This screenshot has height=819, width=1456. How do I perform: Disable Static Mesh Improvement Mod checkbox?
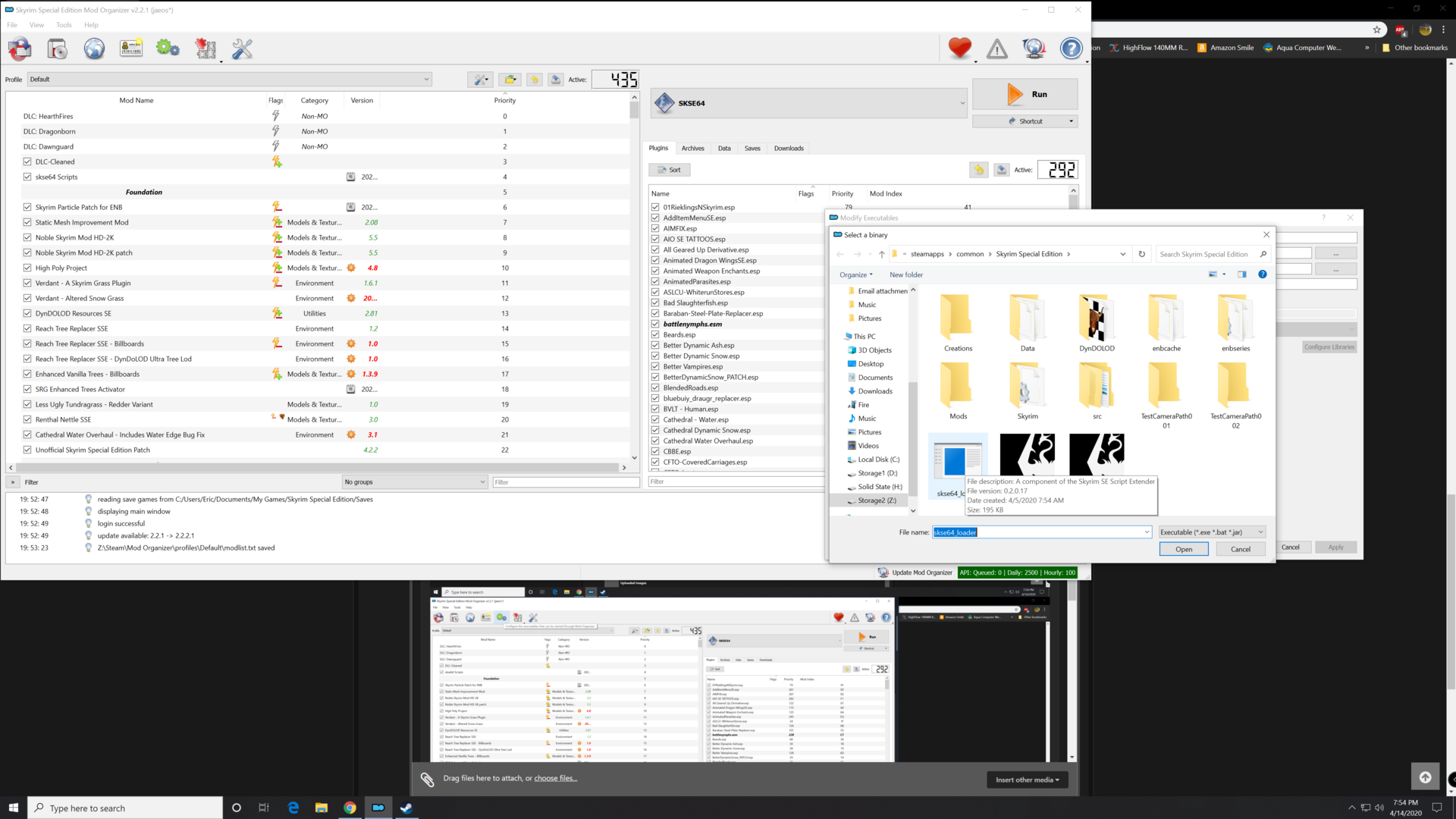click(x=27, y=222)
